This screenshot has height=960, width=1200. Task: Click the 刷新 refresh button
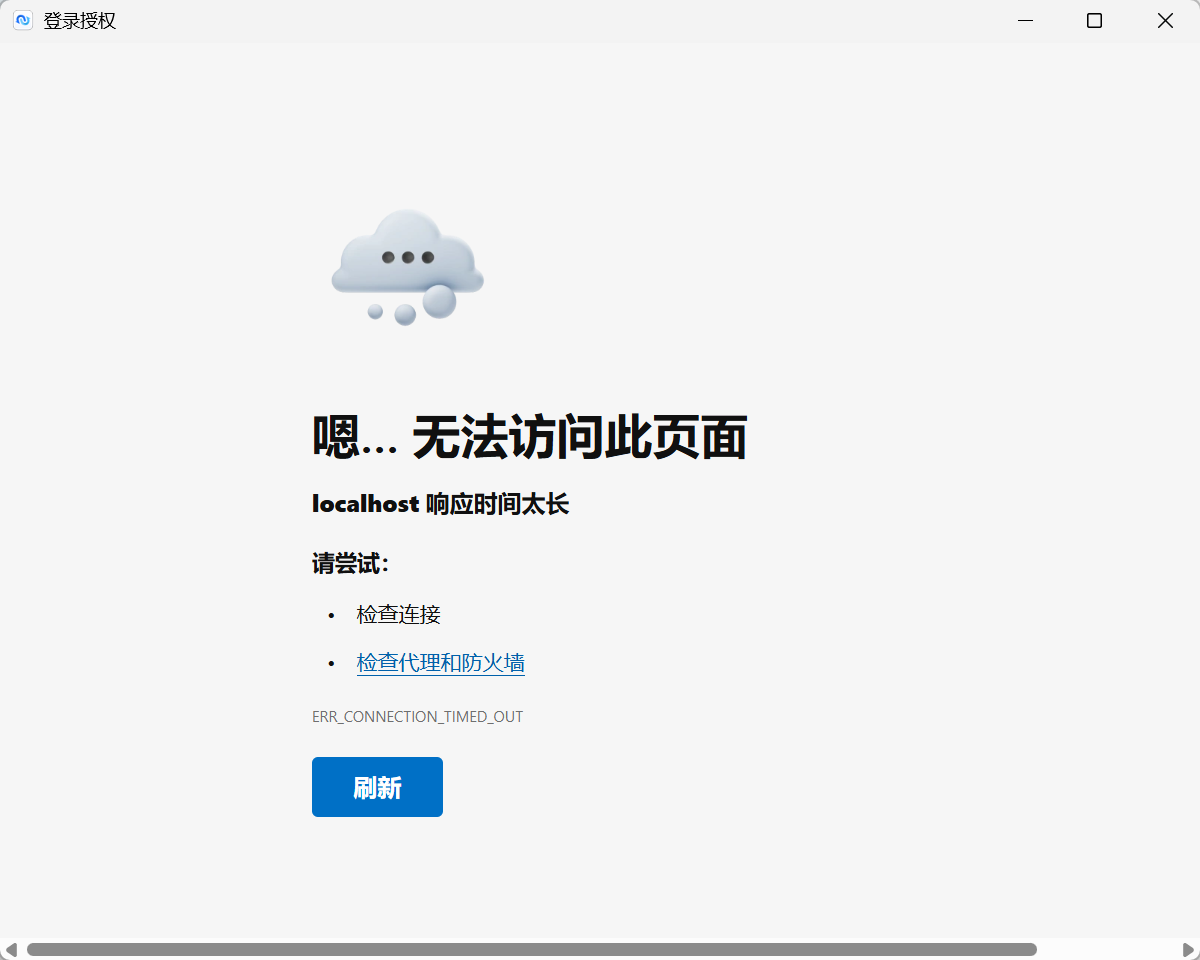pyautogui.click(x=377, y=787)
